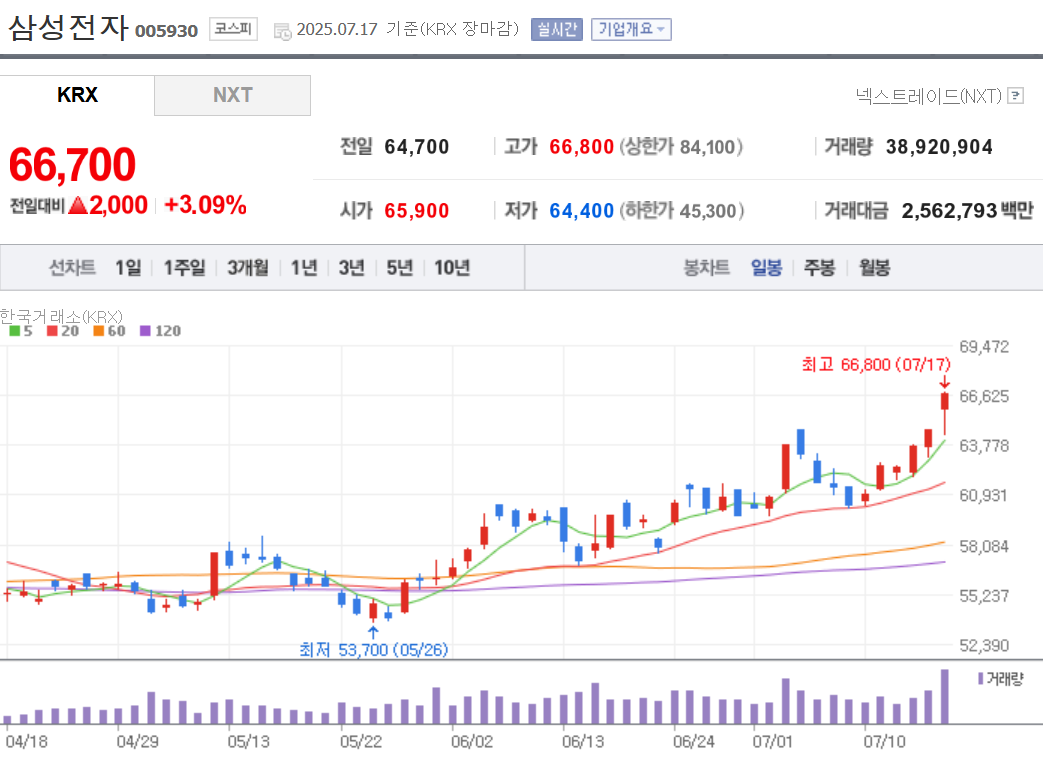Select the 1년 line chart period
Image resolution: width=1043 pixels, height=770 pixels.
coord(304,267)
